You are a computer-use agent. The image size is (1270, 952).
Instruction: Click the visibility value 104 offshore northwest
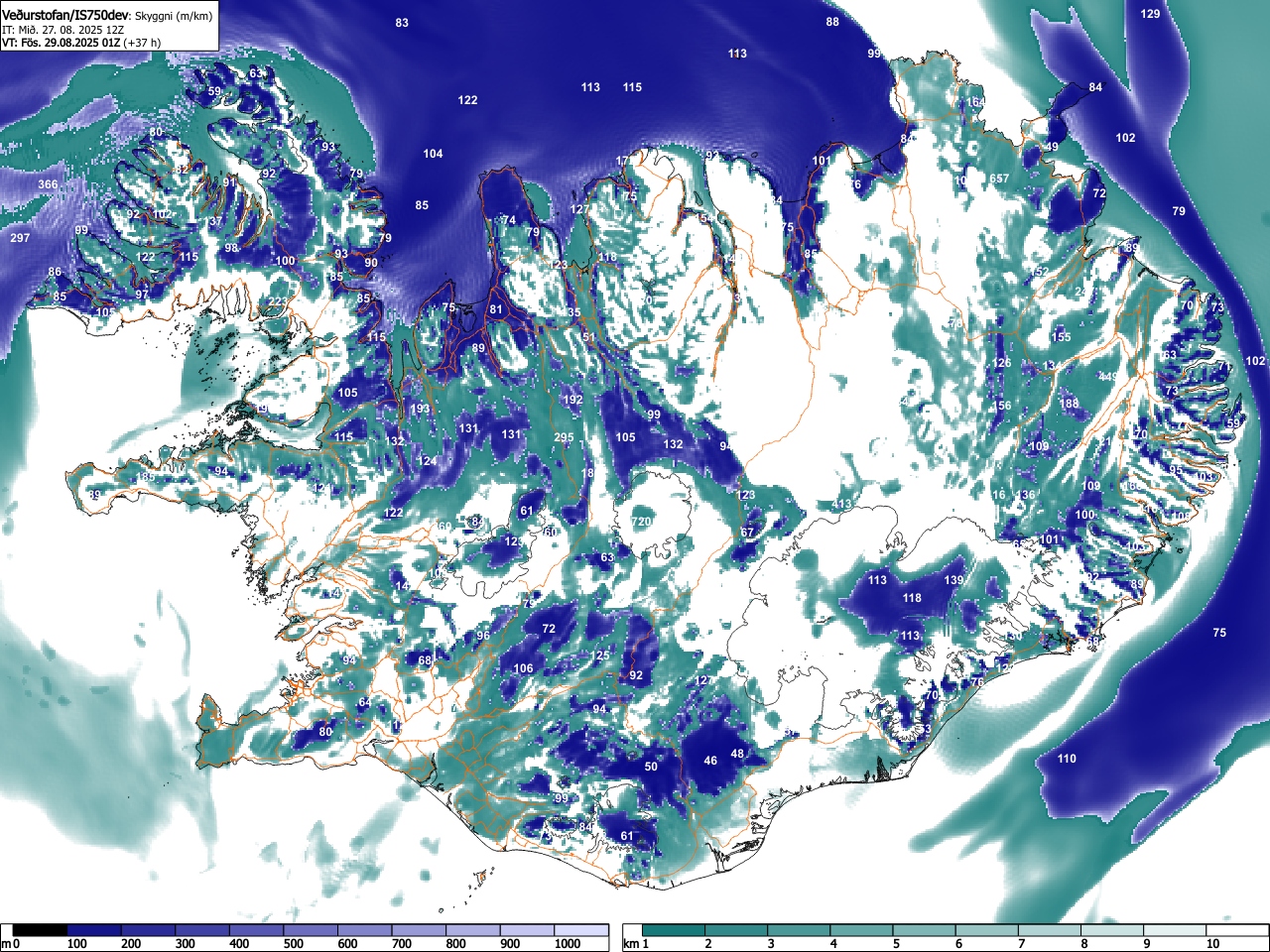tap(433, 154)
